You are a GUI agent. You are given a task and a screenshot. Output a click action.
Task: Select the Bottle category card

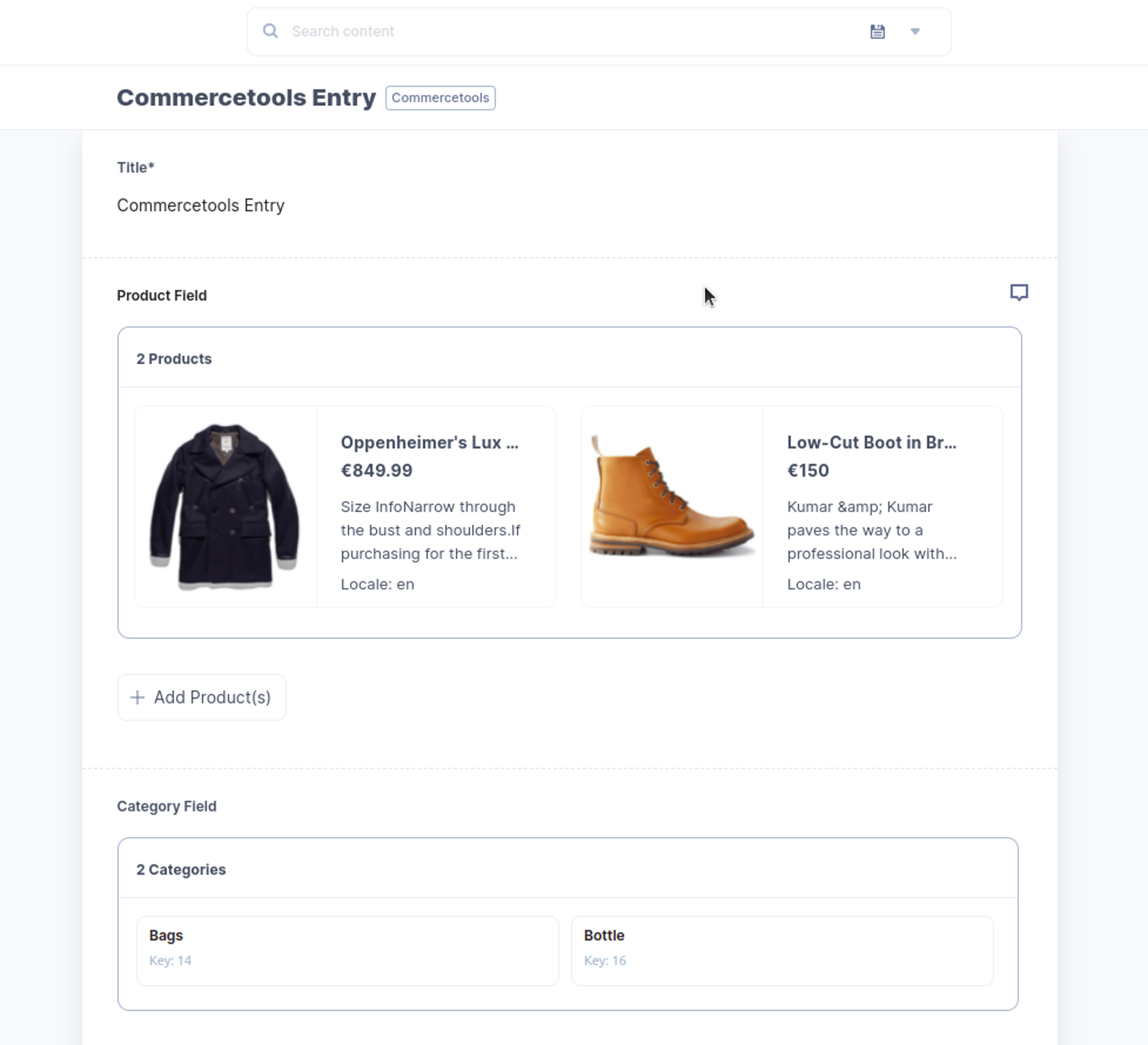pos(783,950)
